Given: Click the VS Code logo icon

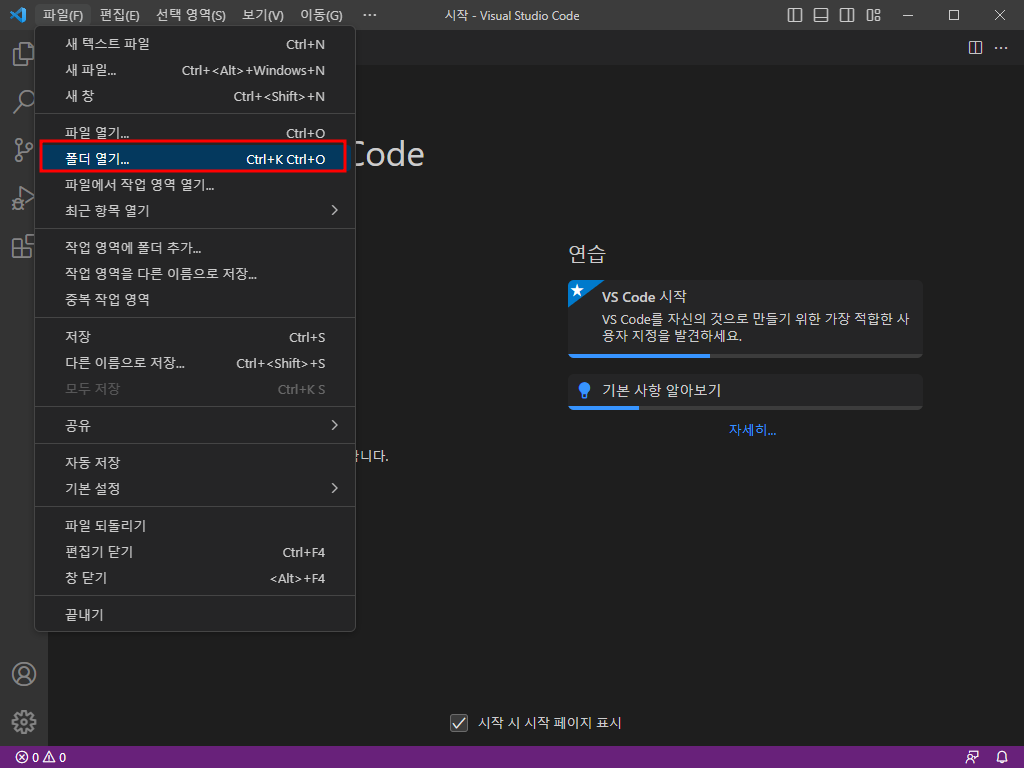Looking at the screenshot, I should pyautogui.click(x=18, y=14).
